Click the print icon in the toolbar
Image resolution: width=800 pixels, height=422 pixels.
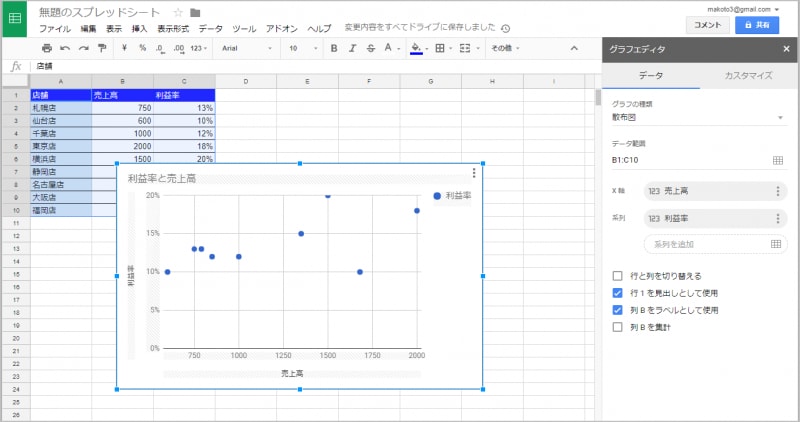[46, 48]
